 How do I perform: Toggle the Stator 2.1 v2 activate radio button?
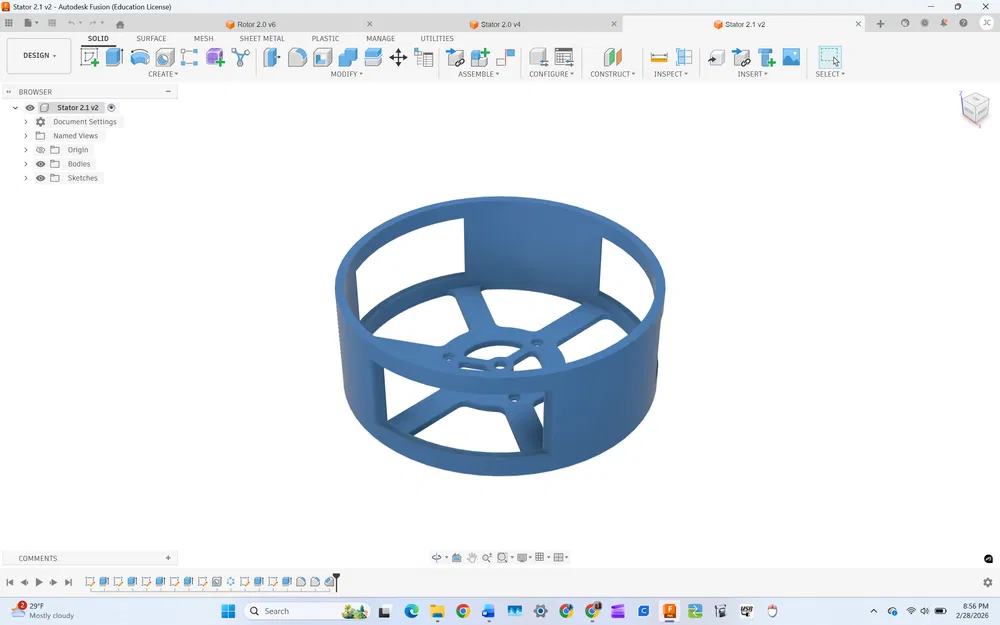pyautogui.click(x=111, y=108)
